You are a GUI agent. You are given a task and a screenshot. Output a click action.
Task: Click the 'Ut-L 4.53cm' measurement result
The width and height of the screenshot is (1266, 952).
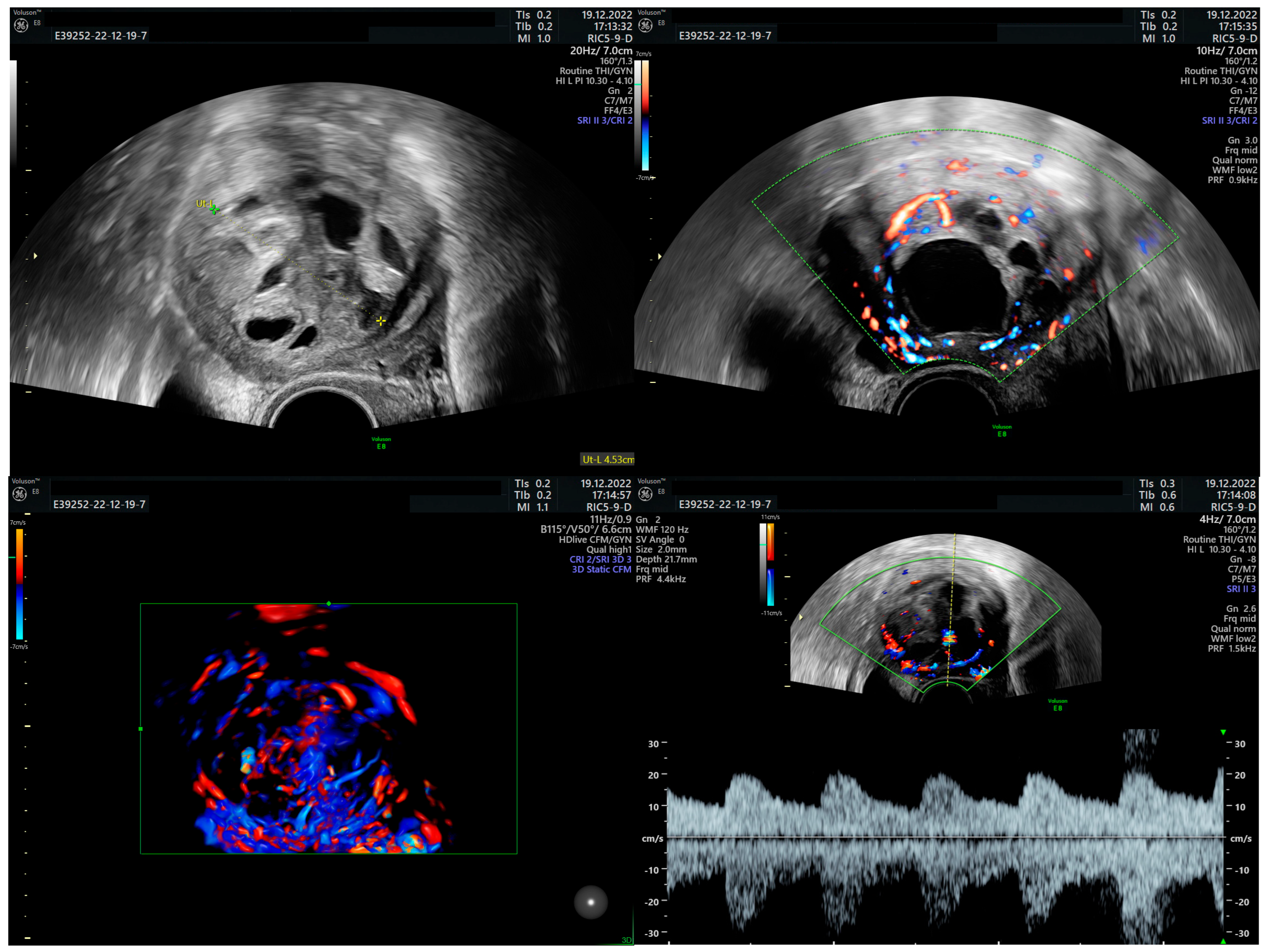click(x=607, y=459)
